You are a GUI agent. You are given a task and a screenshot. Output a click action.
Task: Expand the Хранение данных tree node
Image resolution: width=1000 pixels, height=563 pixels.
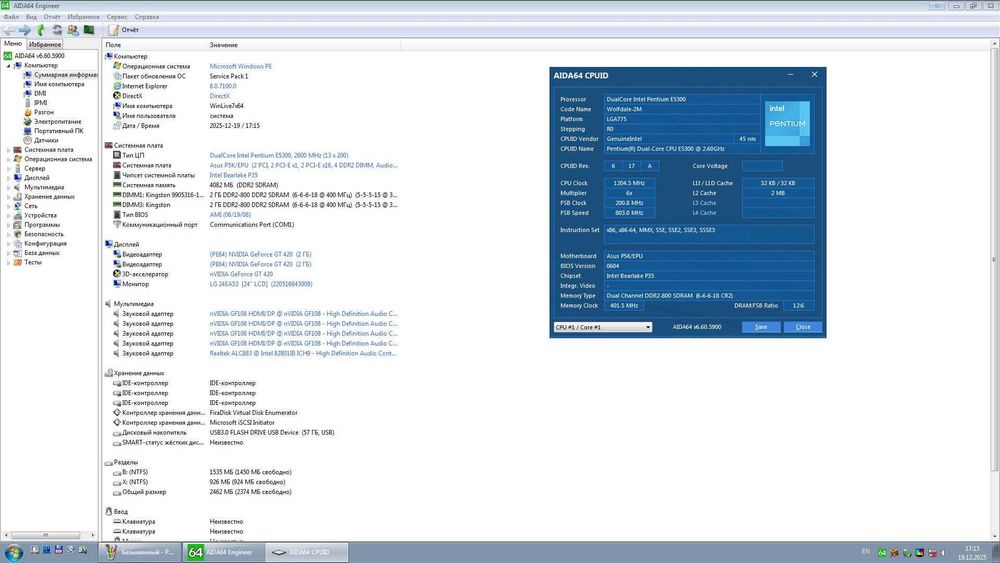(8, 196)
